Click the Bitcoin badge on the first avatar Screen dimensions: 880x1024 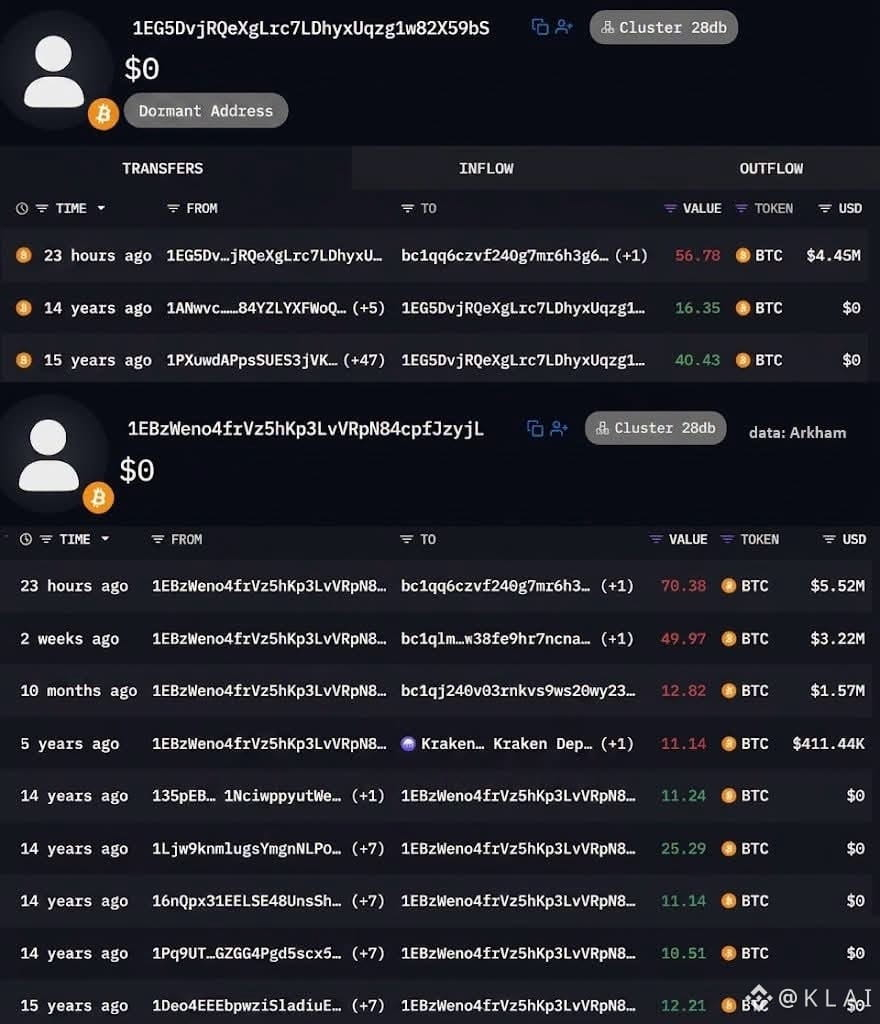[103, 114]
